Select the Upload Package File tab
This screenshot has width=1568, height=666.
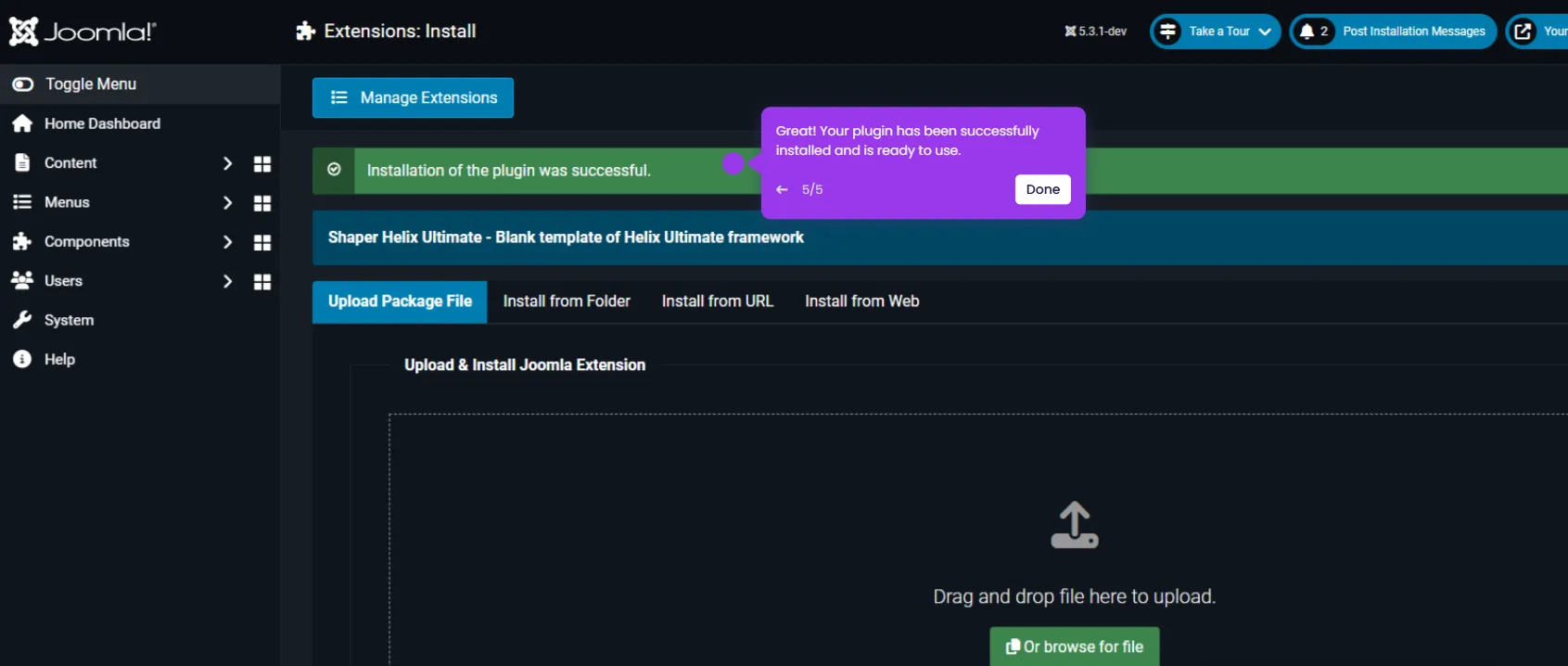click(400, 301)
